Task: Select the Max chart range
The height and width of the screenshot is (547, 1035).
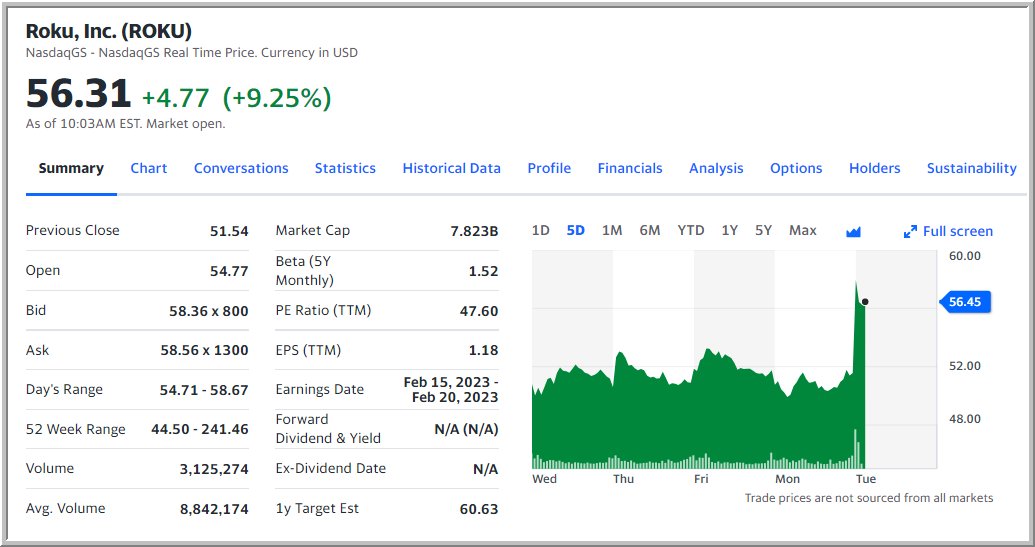Action: 803,230
